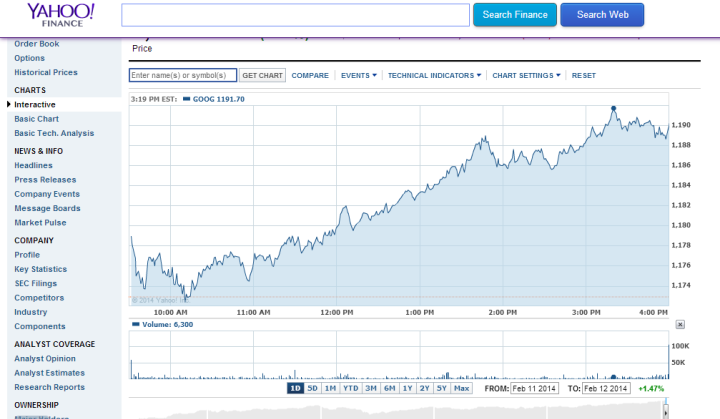Screen dimensions: 720x419
Task: Open Company Events link
Action: tap(47, 194)
